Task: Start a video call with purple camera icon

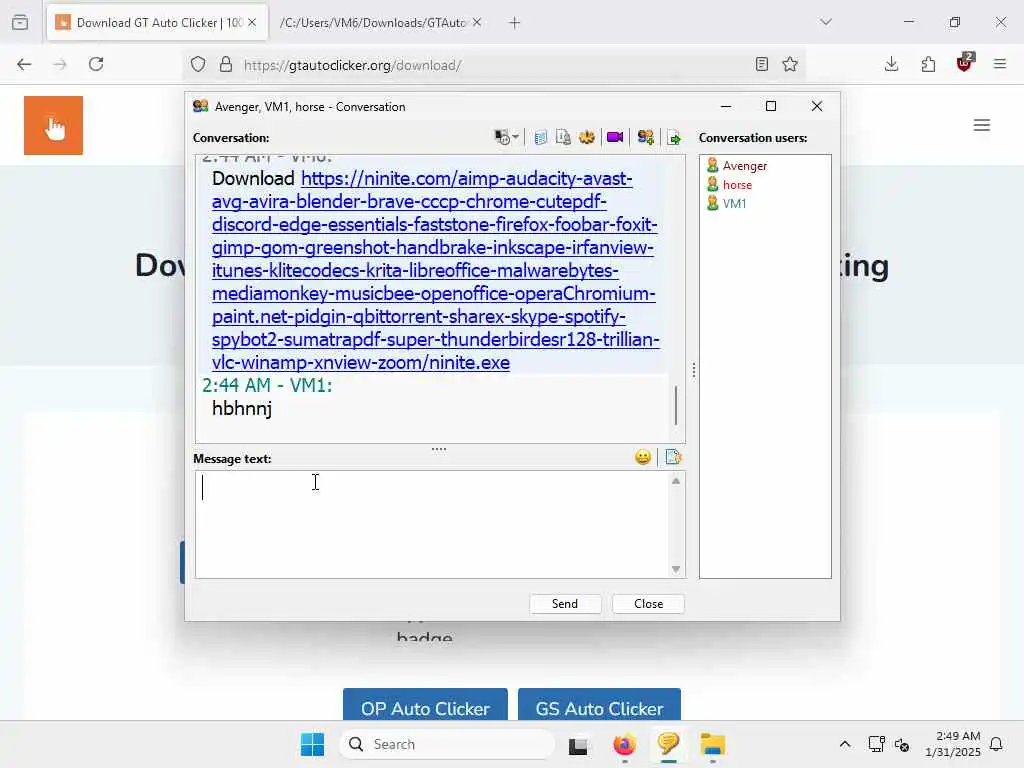Action: click(x=615, y=137)
